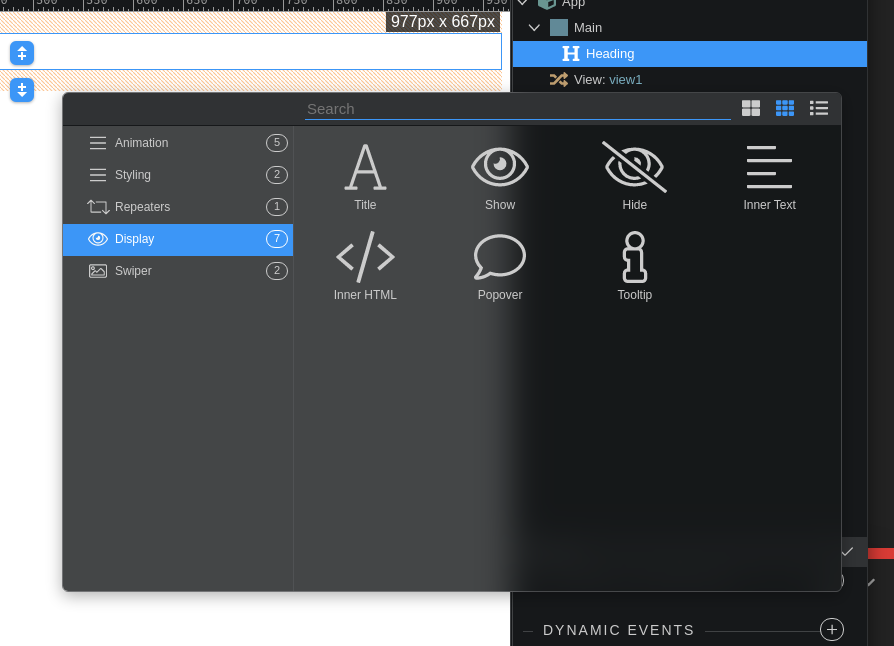Click the checkmark confirm button
Image resolution: width=894 pixels, height=646 pixels.
[x=848, y=551]
